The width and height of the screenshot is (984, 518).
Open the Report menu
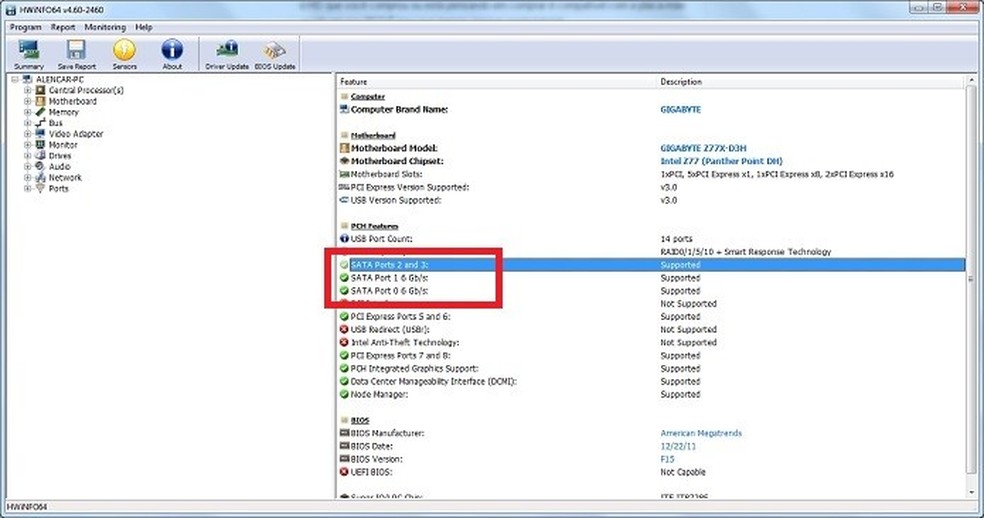tap(63, 28)
